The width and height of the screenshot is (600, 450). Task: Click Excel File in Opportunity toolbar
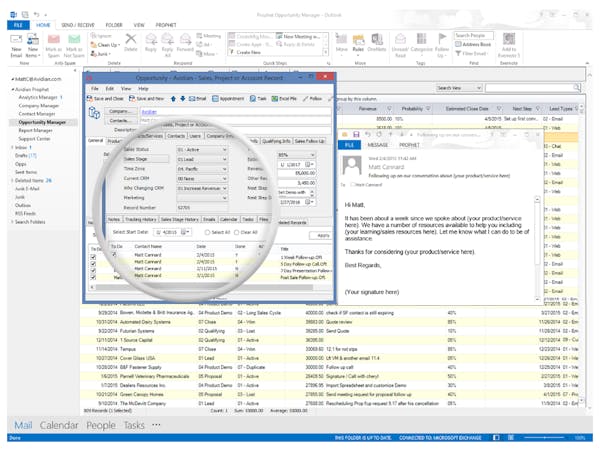point(284,99)
